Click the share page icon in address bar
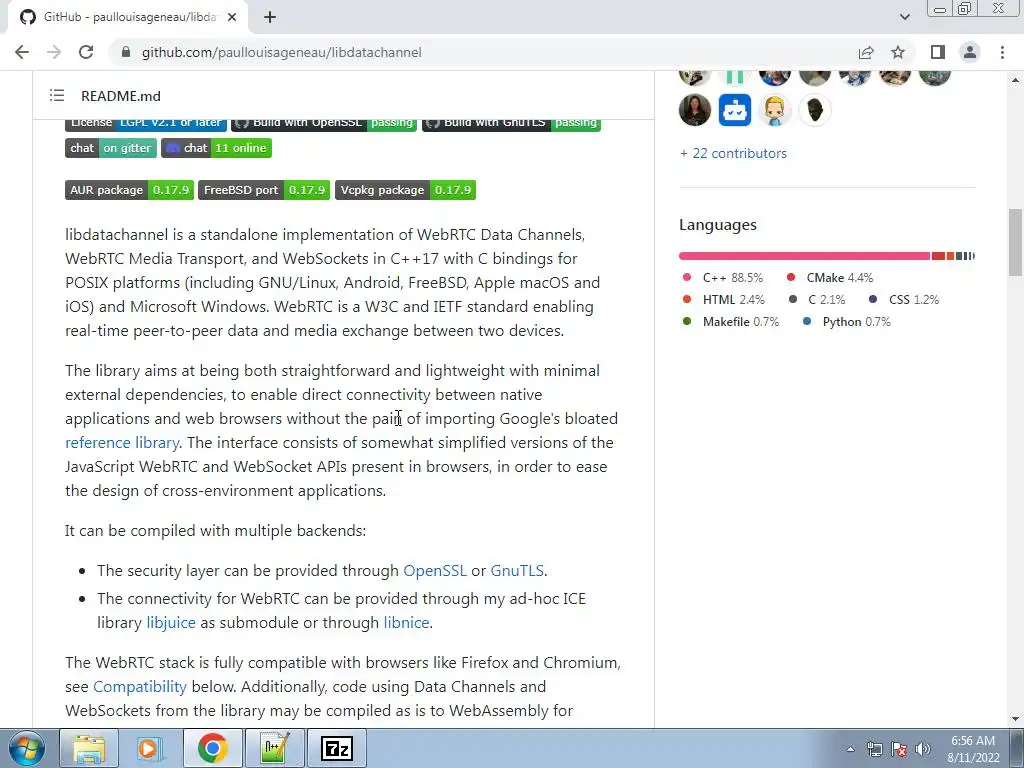Image resolution: width=1024 pixels, height=768 pixels. click(x=866, y=52)
